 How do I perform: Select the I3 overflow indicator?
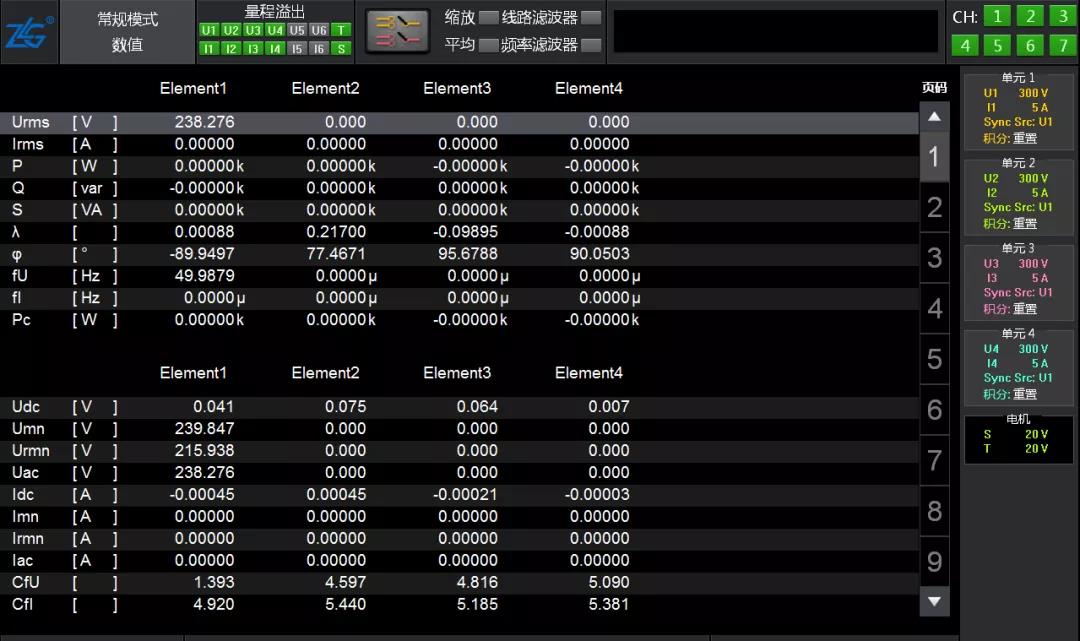pos(253,48)
